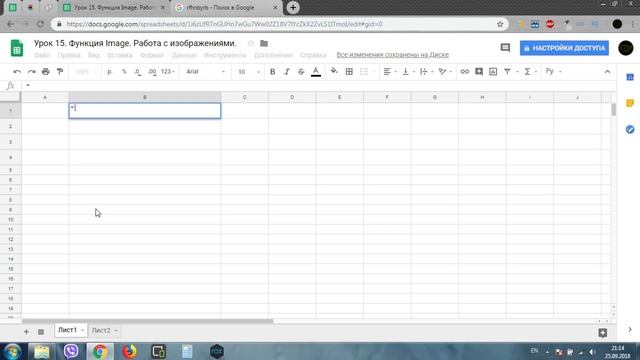Open text rotation dropdown

[x=445, y=71]
